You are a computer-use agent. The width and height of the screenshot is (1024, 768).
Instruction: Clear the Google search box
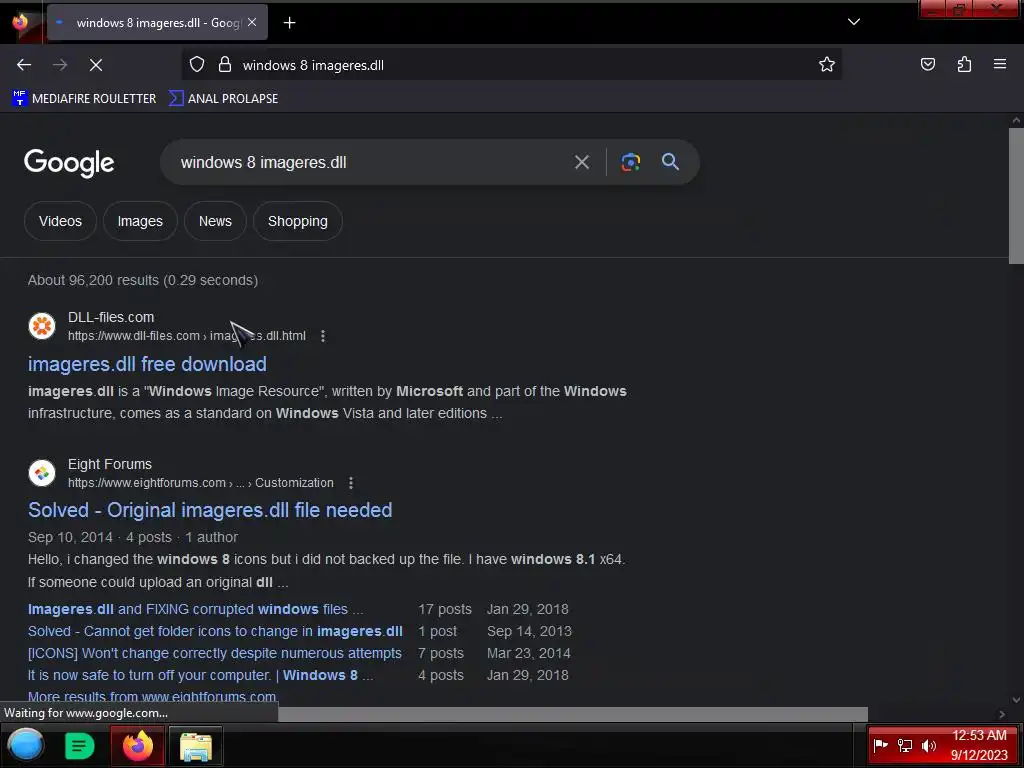click(581, 162)
